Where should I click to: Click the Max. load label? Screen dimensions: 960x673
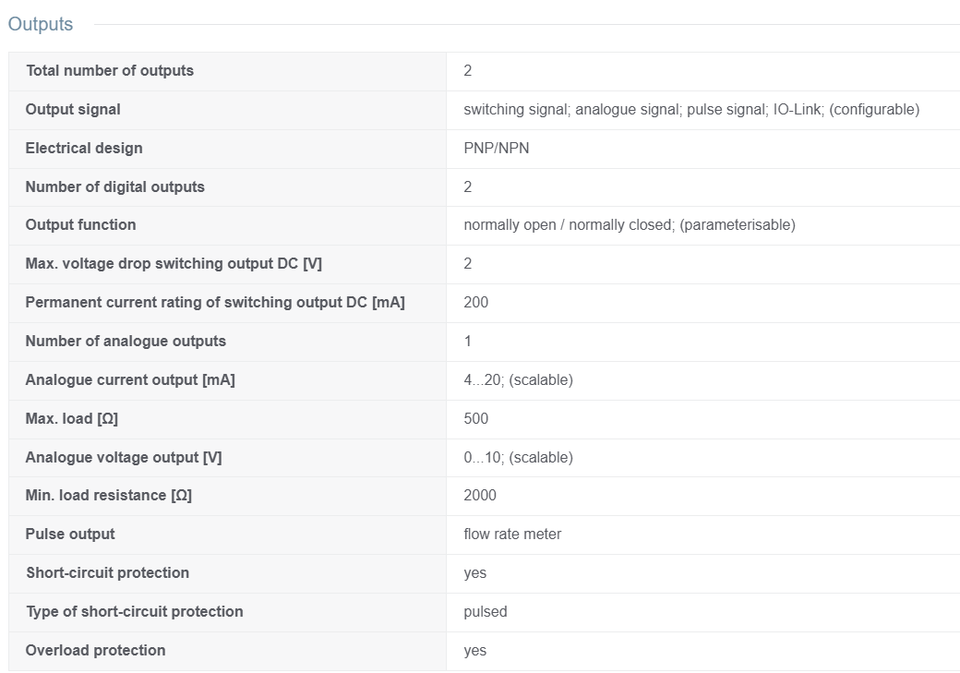click(72, 418)
